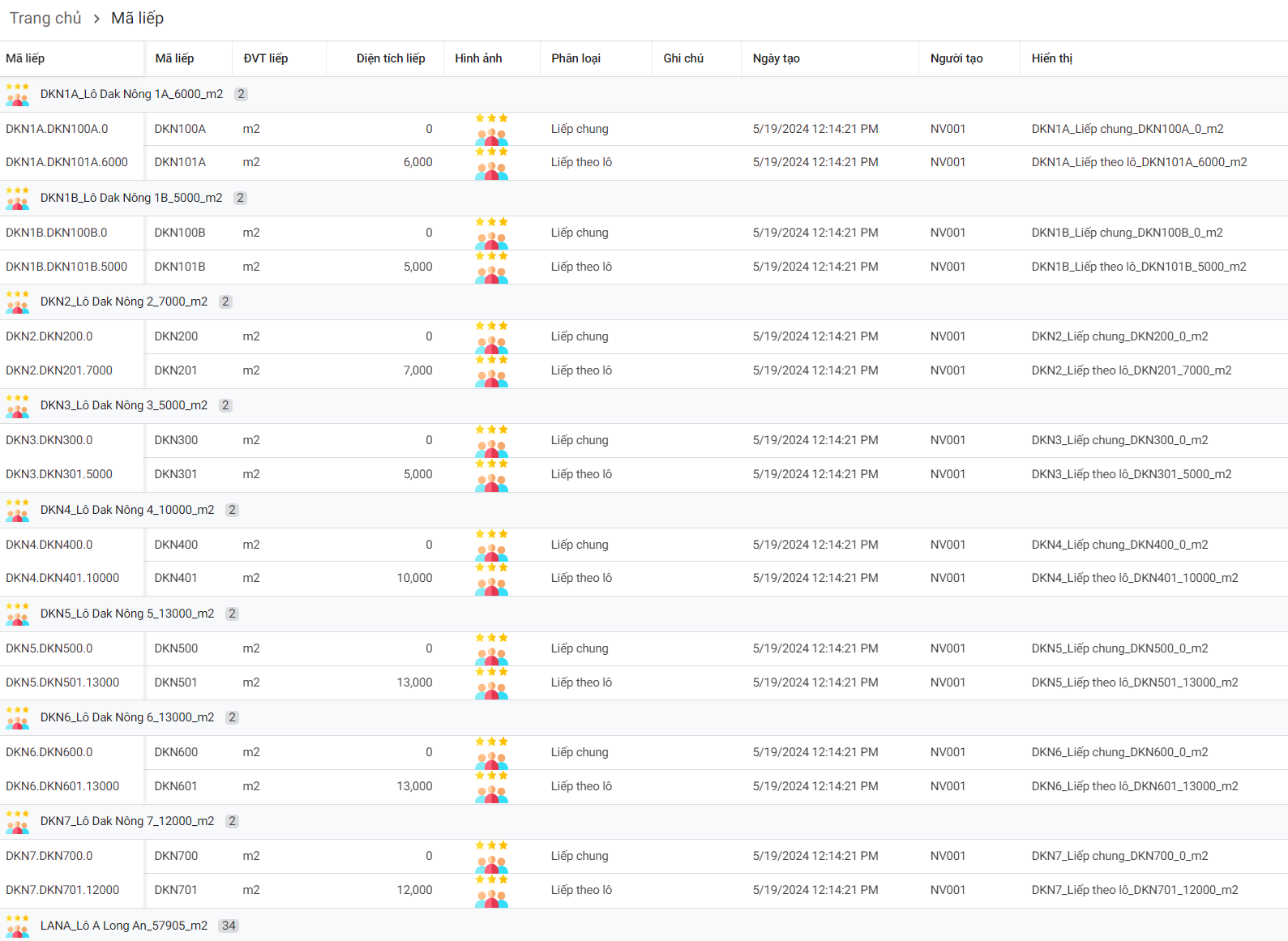Click the image icon in row DKN7.DKN701.12000
This screenshot has height=941, width=1288.
(x=491, y=891)
